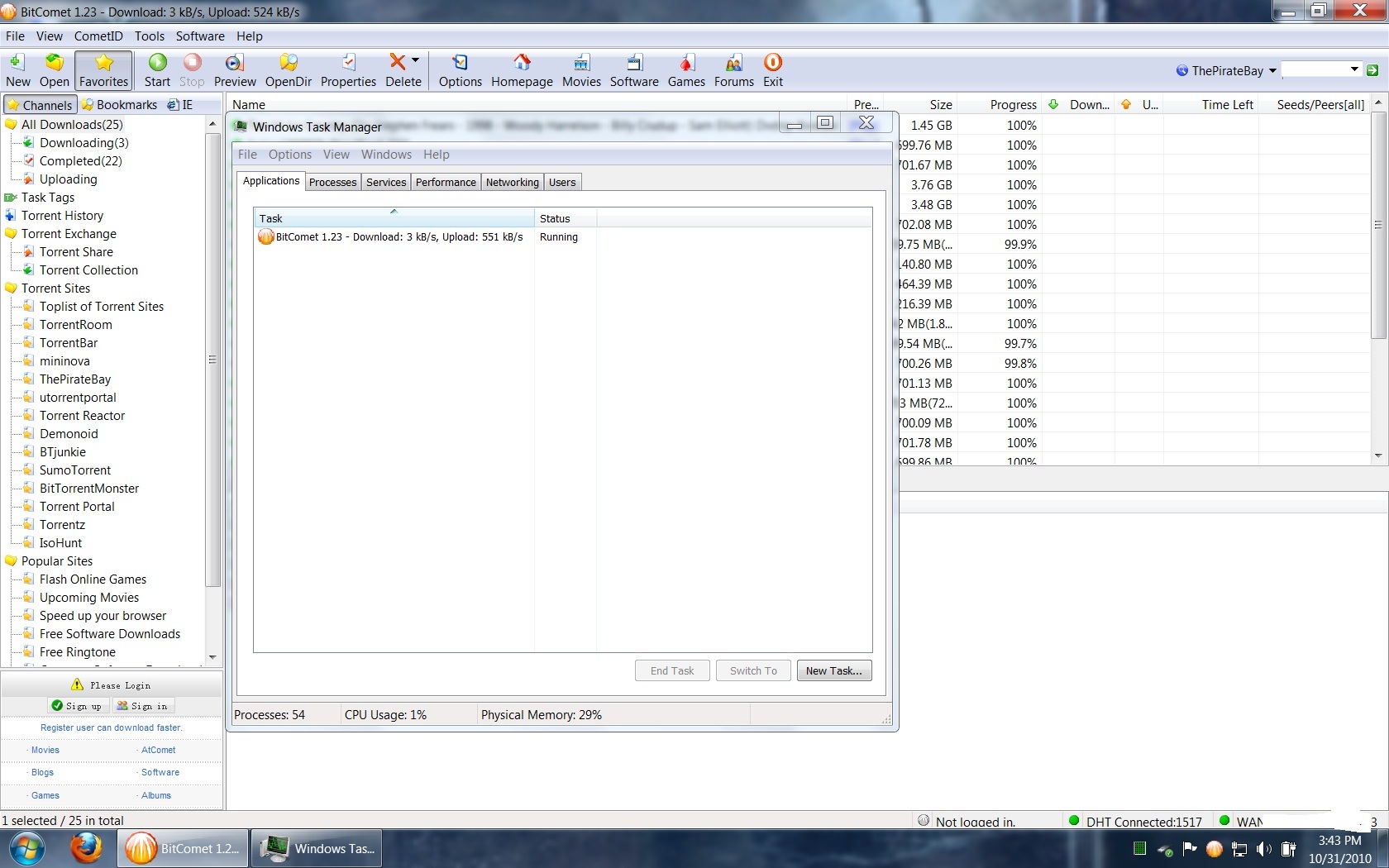The width and height of the screenshot is (1389, 868).
Task: Open BitComet Options from toolbar
Action: pyautogui.click(x=460, y=70)
